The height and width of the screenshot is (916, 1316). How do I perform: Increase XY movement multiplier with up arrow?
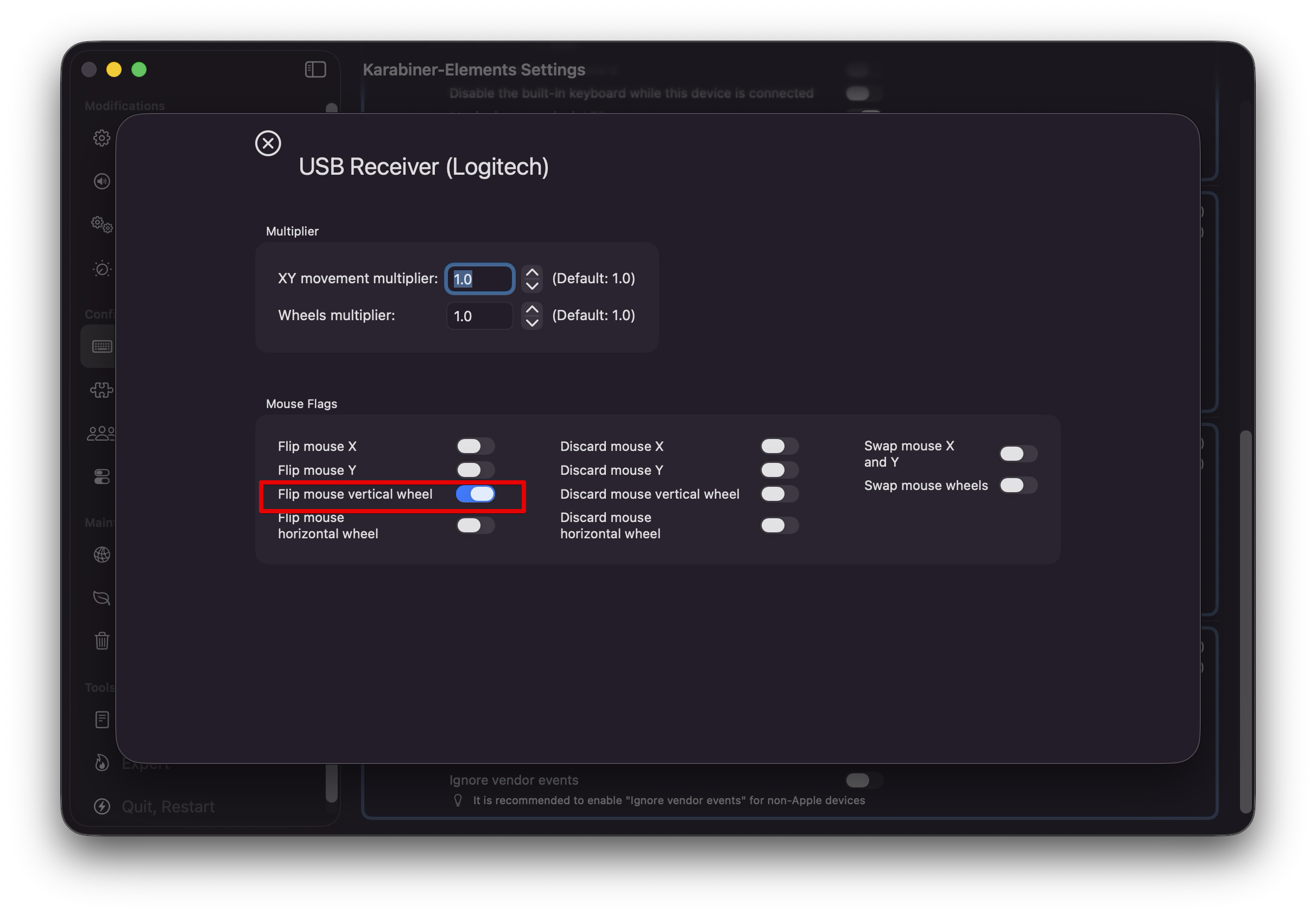point(532,272)
